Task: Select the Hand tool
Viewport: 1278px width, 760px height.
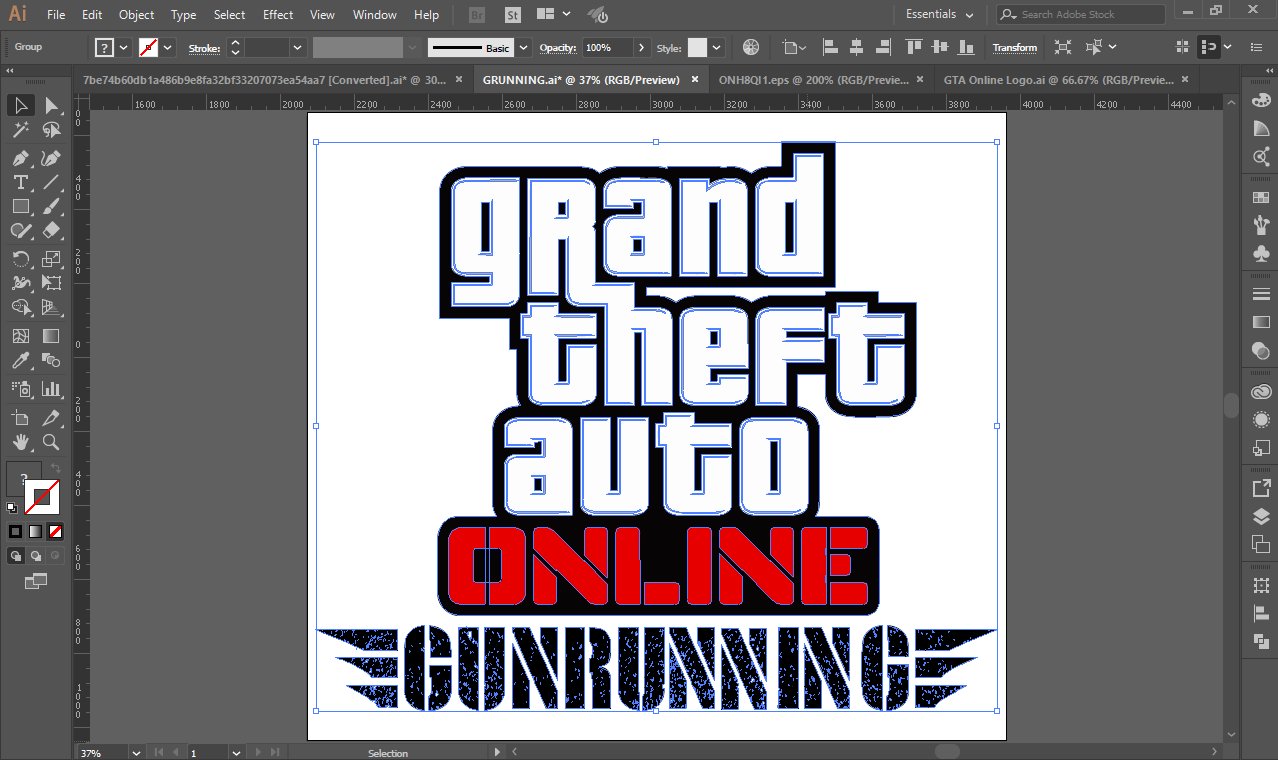Action: click(21, 441)
